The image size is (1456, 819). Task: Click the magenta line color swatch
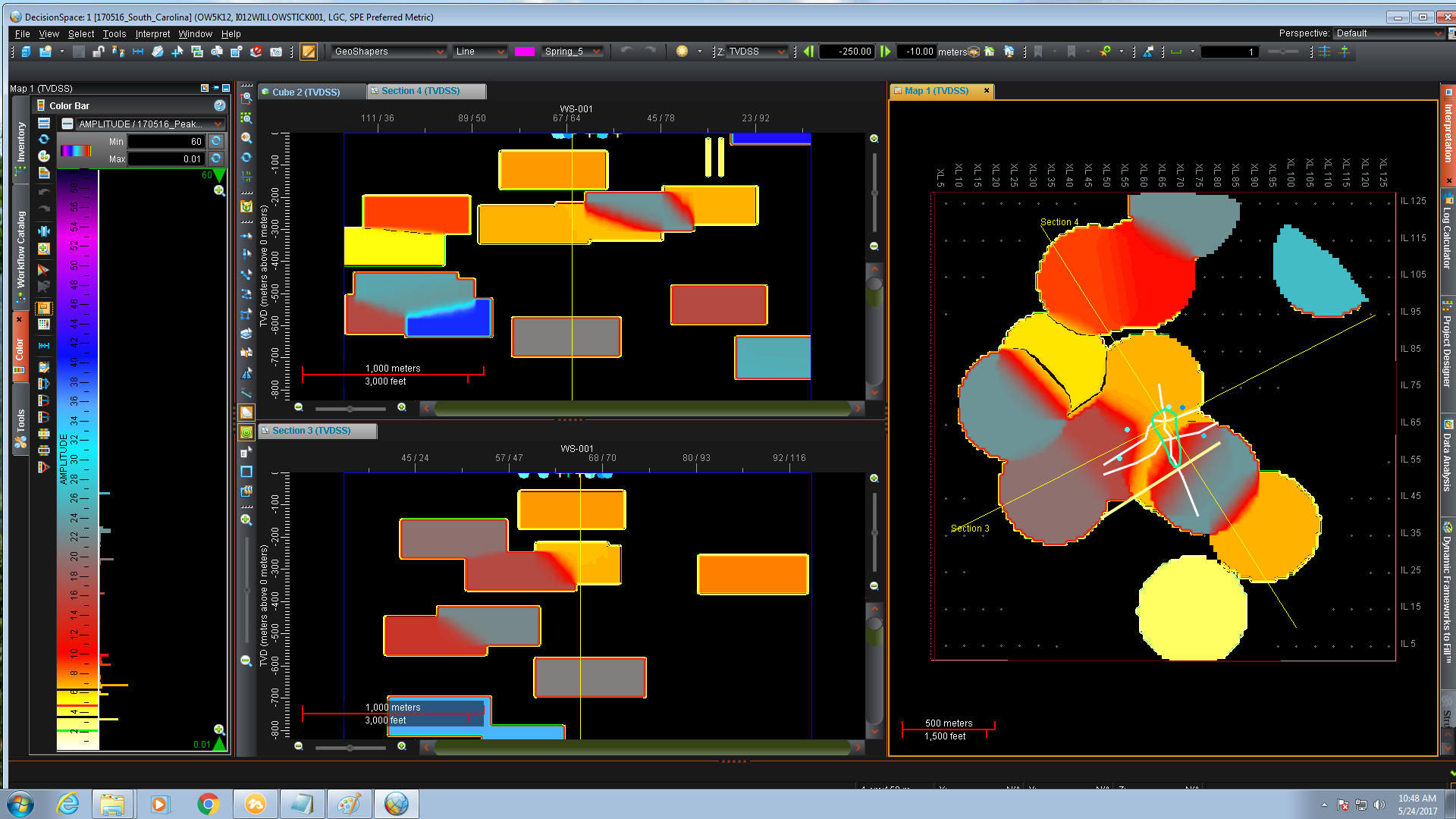(525, 52)
